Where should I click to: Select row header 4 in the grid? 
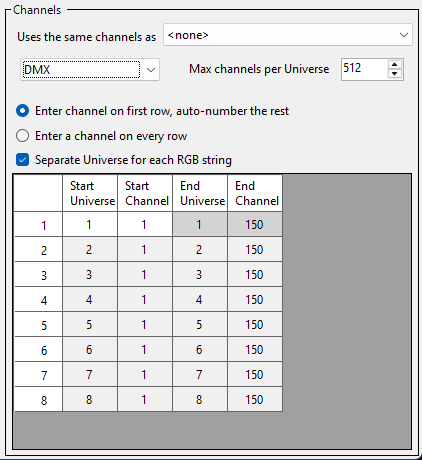[x=38, y=300]
